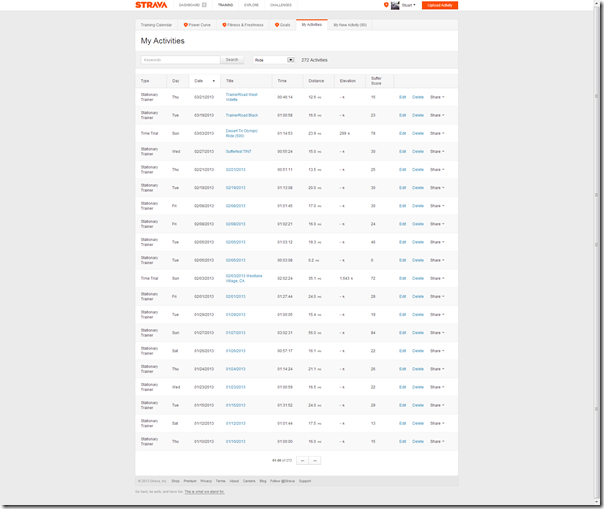This screenshot has width=604, height=509.
Task: Open the 02/03/2013 Westlake Village activity
Action: pos(244,278)
